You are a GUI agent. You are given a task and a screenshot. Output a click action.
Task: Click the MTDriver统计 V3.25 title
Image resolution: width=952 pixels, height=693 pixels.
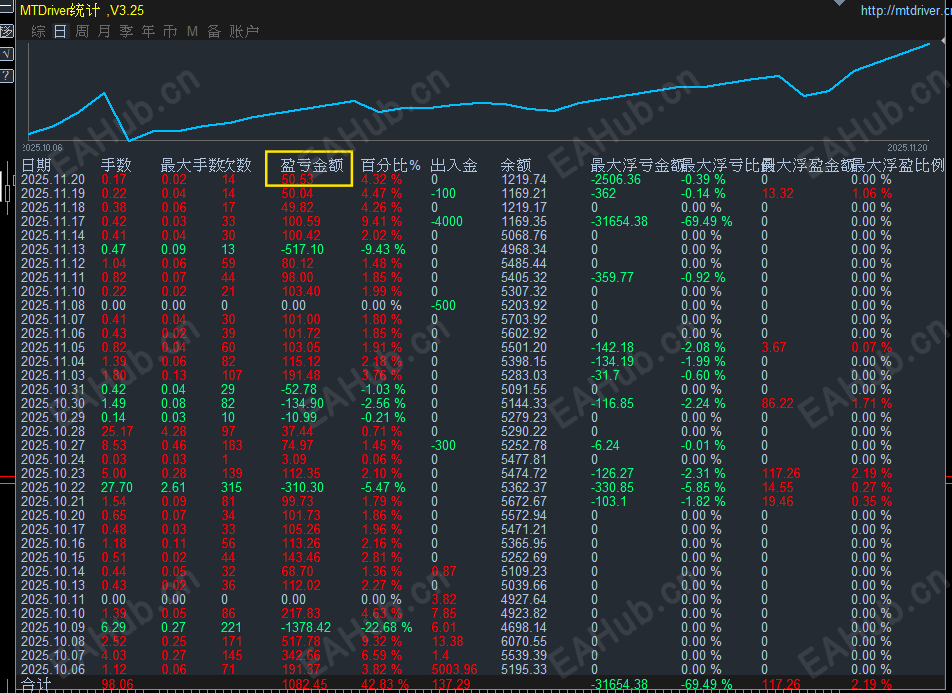(x=82, y=10)
